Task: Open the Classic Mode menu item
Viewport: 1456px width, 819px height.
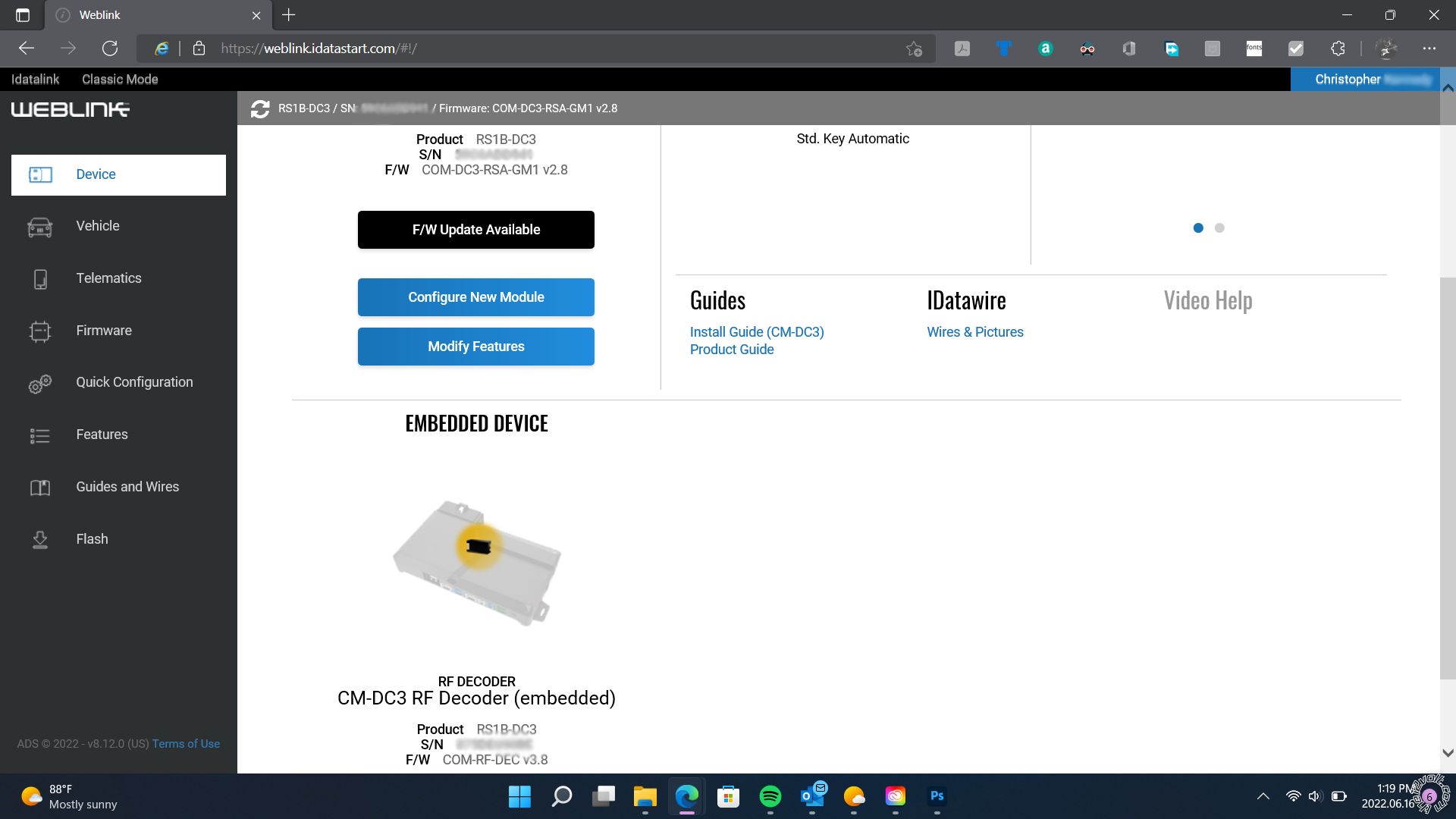Action: coord(120,79)
